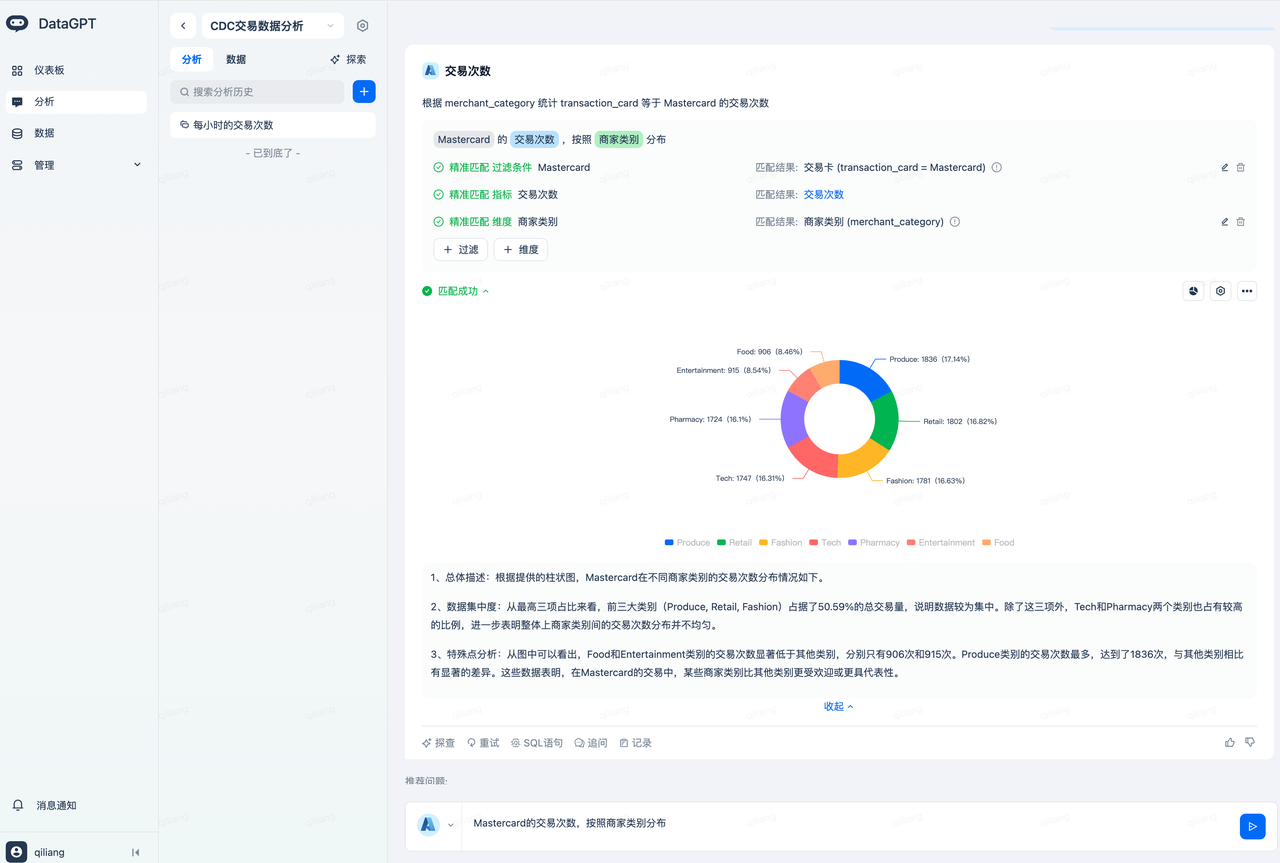Edit the merchant category dimension match
The height and width of the screenshot is (863, 1280).
pos(1224,222)
